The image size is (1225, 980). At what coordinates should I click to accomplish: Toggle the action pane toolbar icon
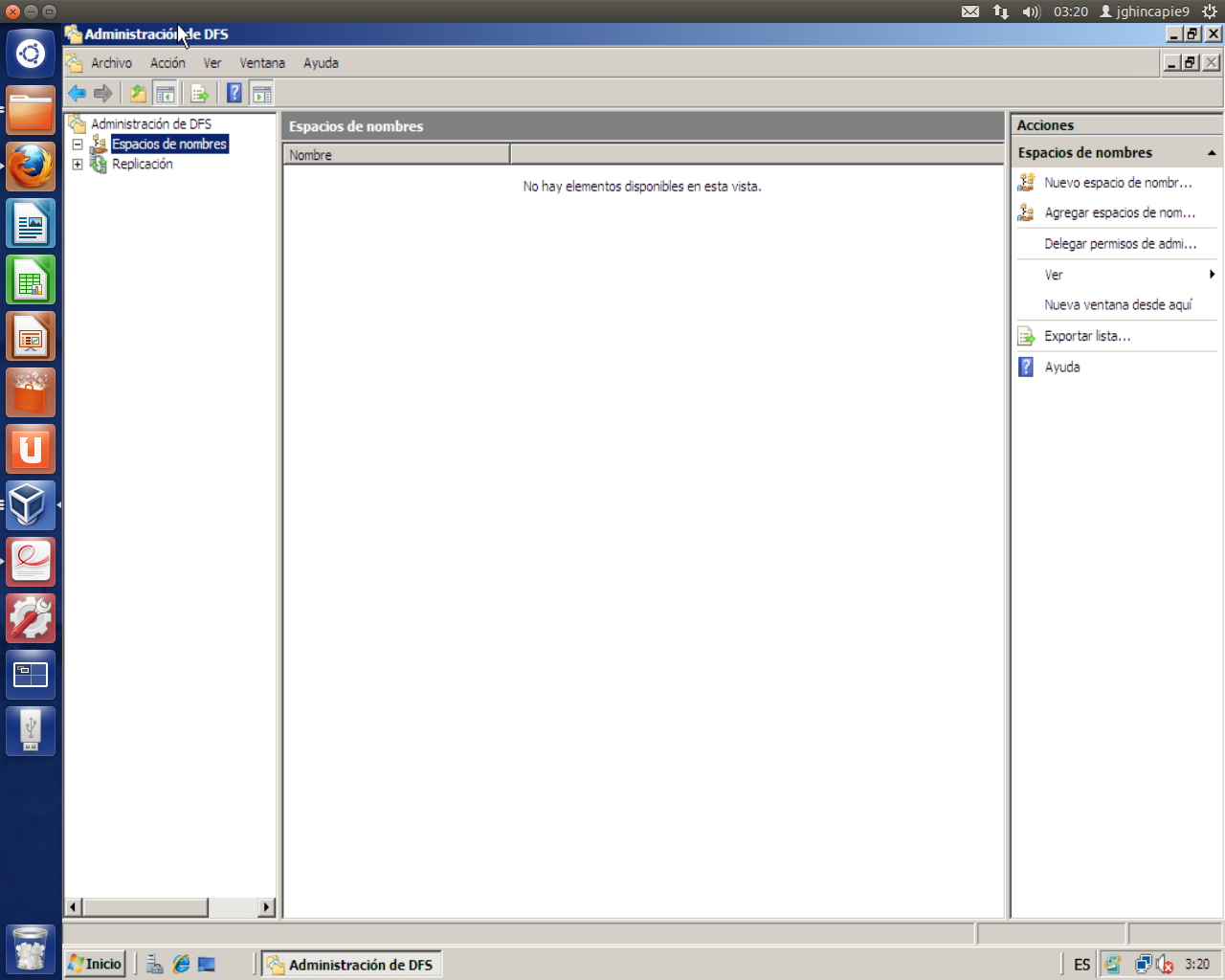coord(261,93)
